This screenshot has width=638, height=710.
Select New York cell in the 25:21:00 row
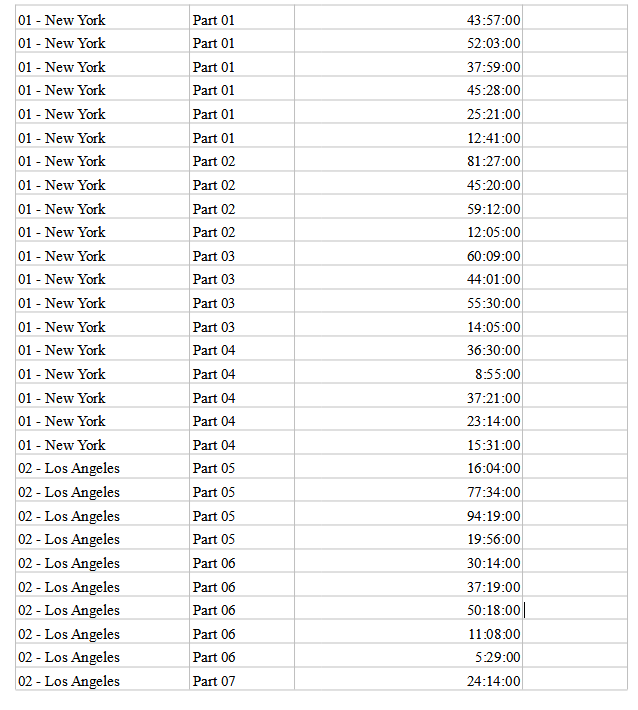click(62, 114)
